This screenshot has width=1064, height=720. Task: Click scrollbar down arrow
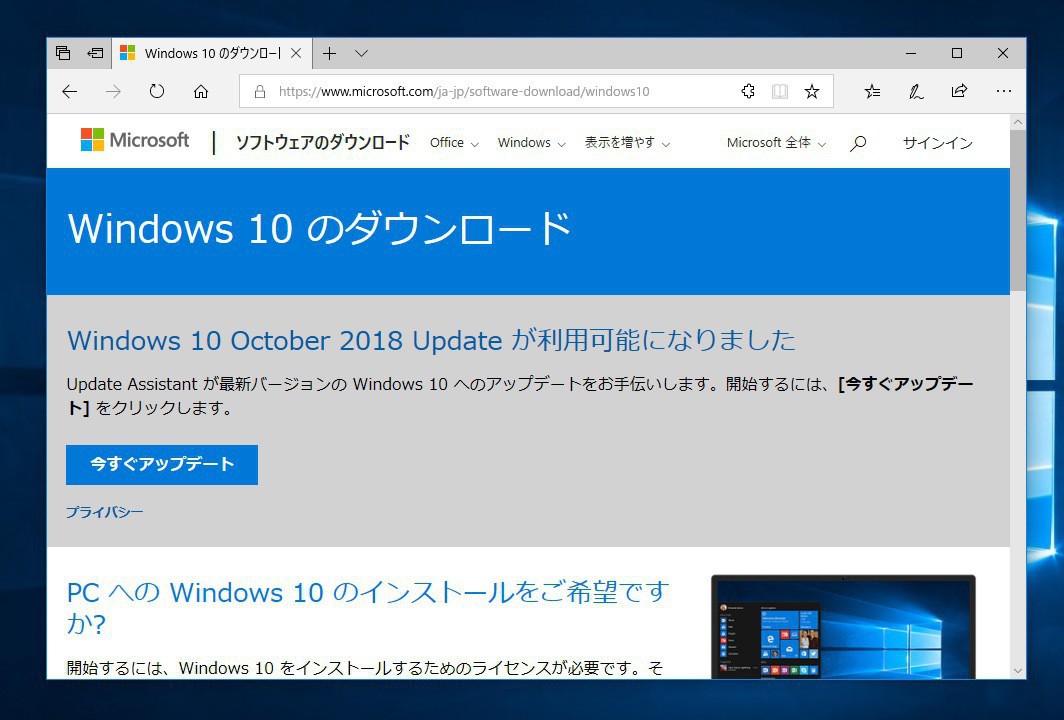(x=1018, y=670)
